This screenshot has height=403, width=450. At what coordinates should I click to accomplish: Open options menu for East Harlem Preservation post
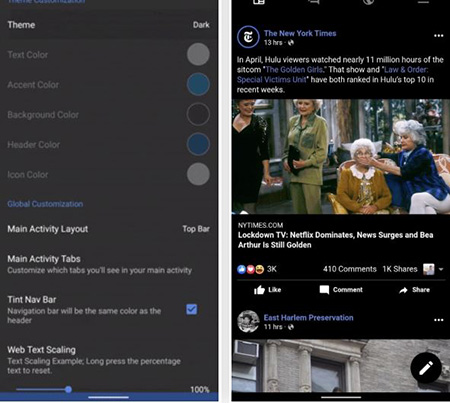[x=439, y=320]
